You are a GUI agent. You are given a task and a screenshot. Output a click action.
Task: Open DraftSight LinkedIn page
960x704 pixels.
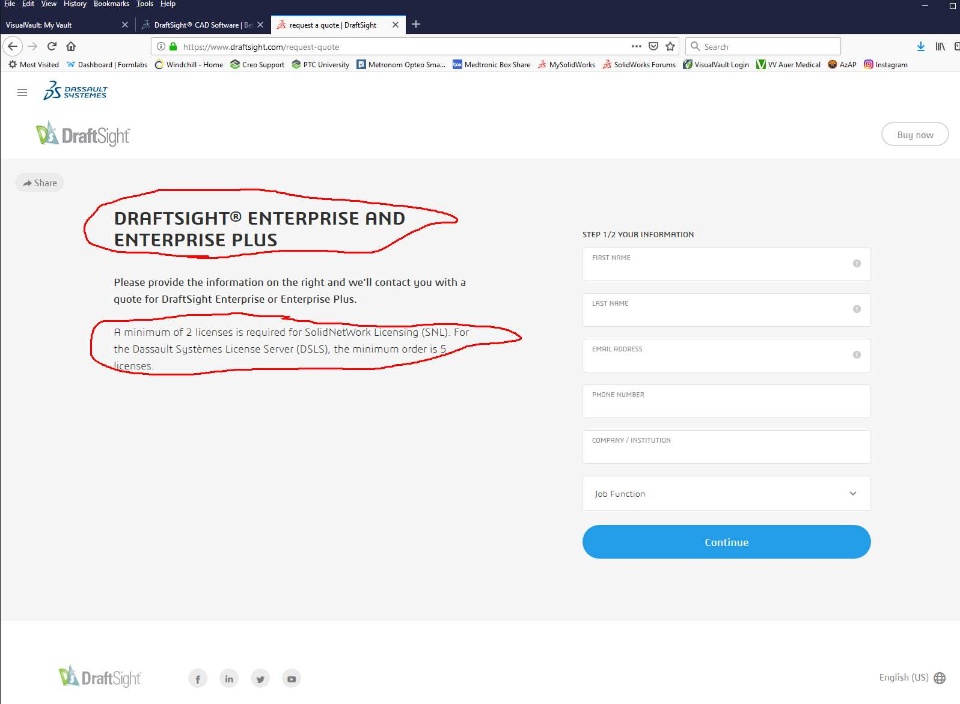pyautogui.click(x=229, y=678)
